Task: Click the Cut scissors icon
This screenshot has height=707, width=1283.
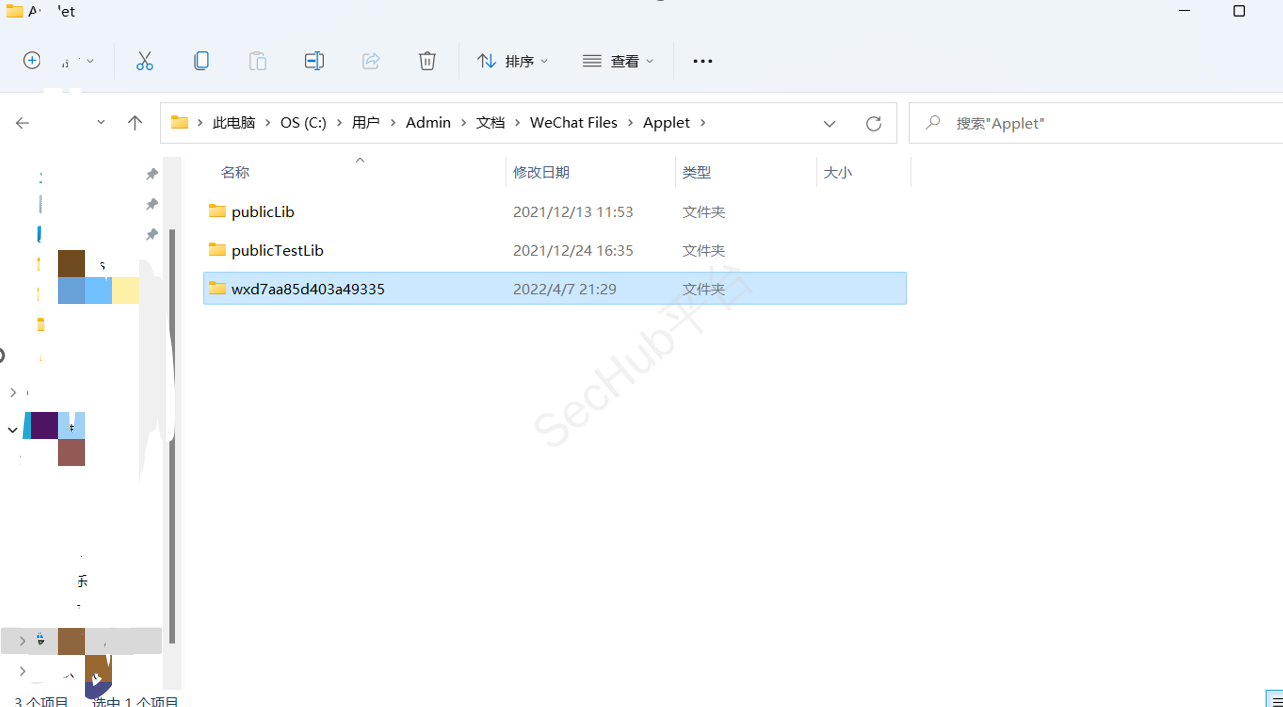Action: pos(145,61)
